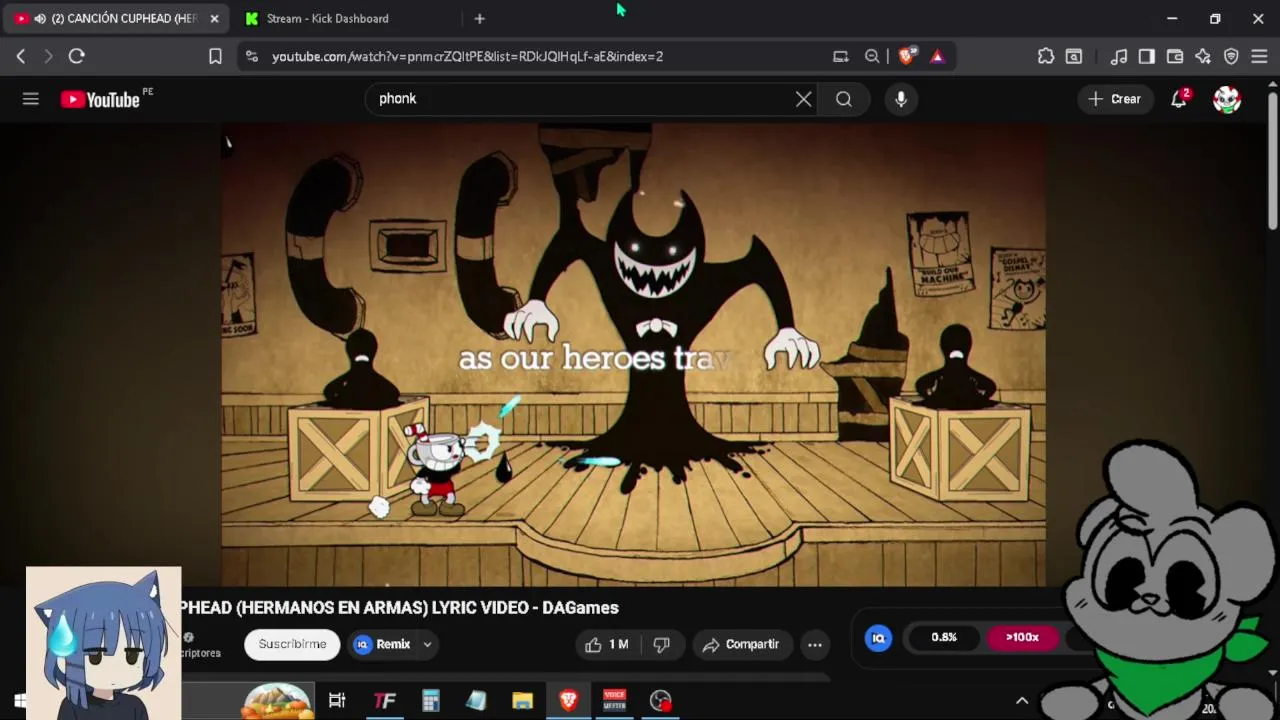Open more actions three-dot menu
Screen dimensions: 1280x720
point(815,645)
